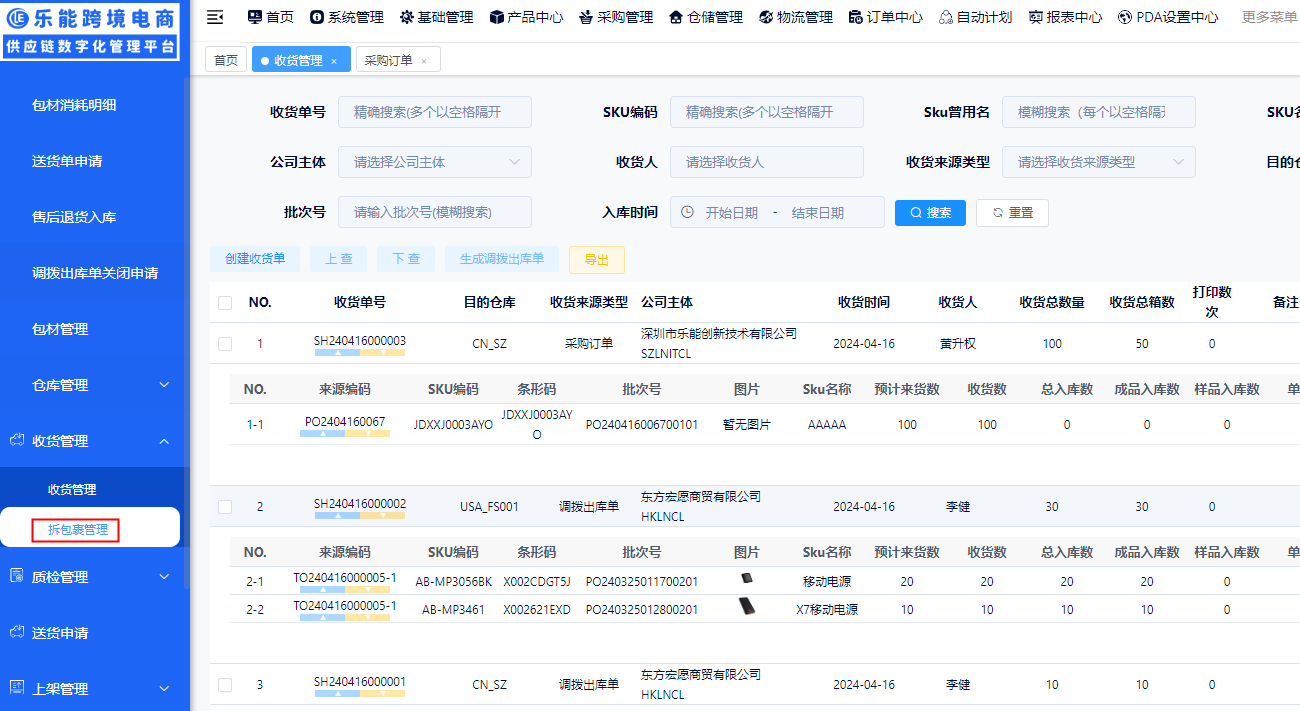Click the 搜索 search button
Viewport: 1300px width, 711px height.
930,211
